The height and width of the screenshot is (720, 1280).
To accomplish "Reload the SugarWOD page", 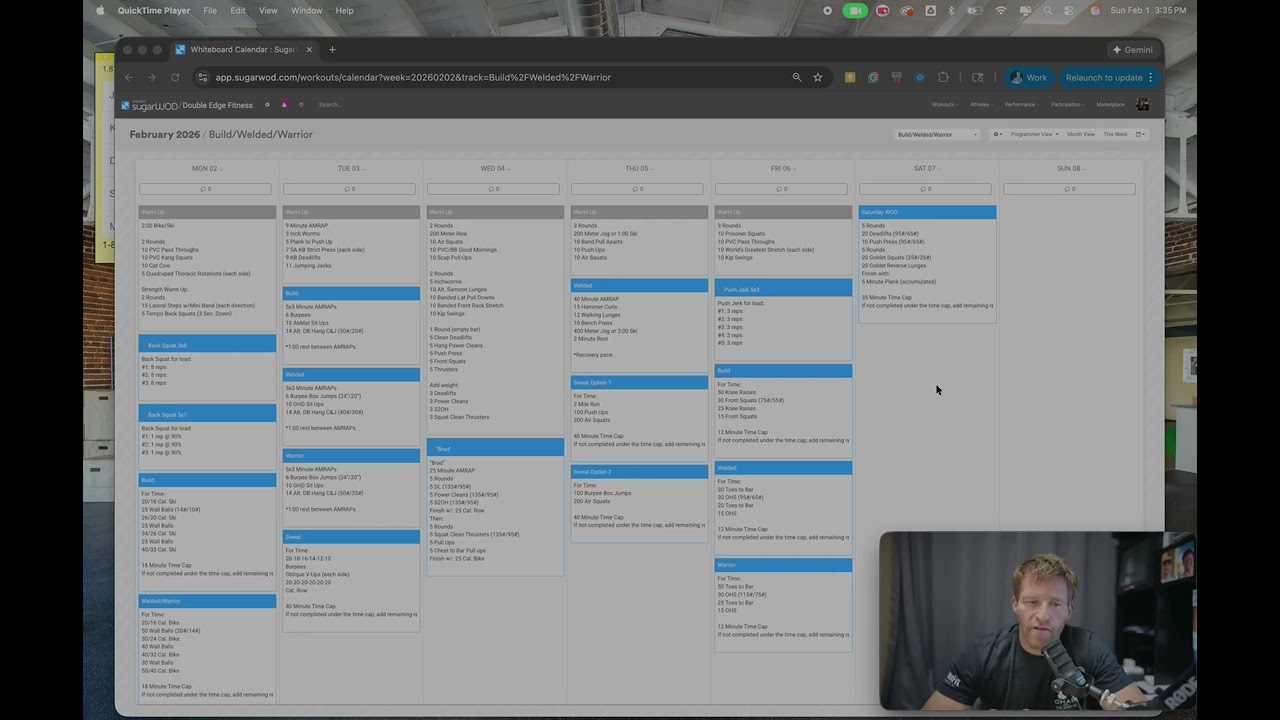I will (x=175, y=77).
